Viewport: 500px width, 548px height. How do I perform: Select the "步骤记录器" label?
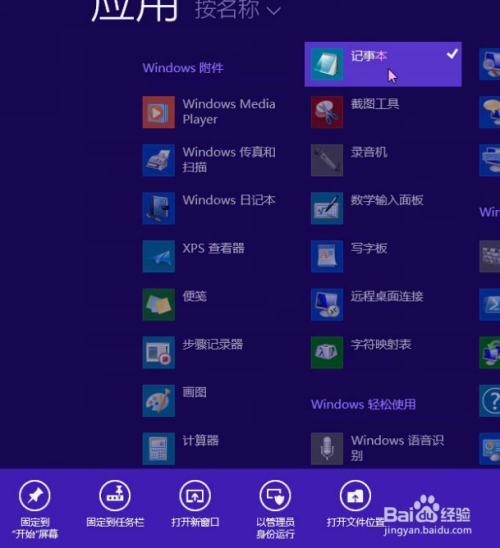coord(212,344)
